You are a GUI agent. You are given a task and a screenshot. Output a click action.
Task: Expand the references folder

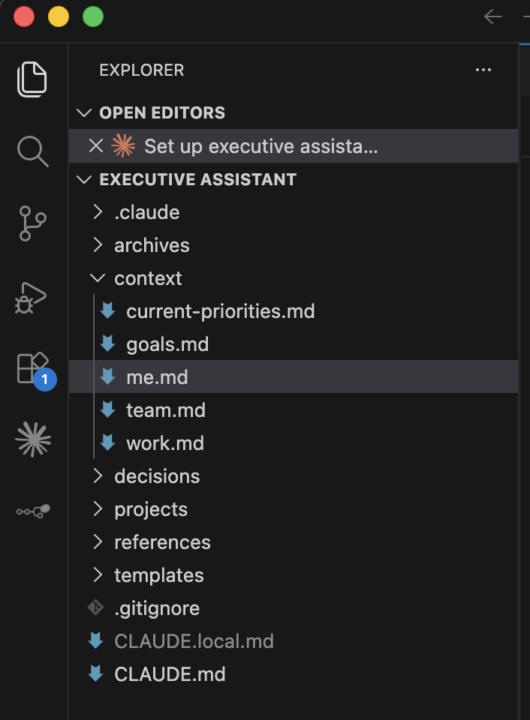(x=97, y=542)
